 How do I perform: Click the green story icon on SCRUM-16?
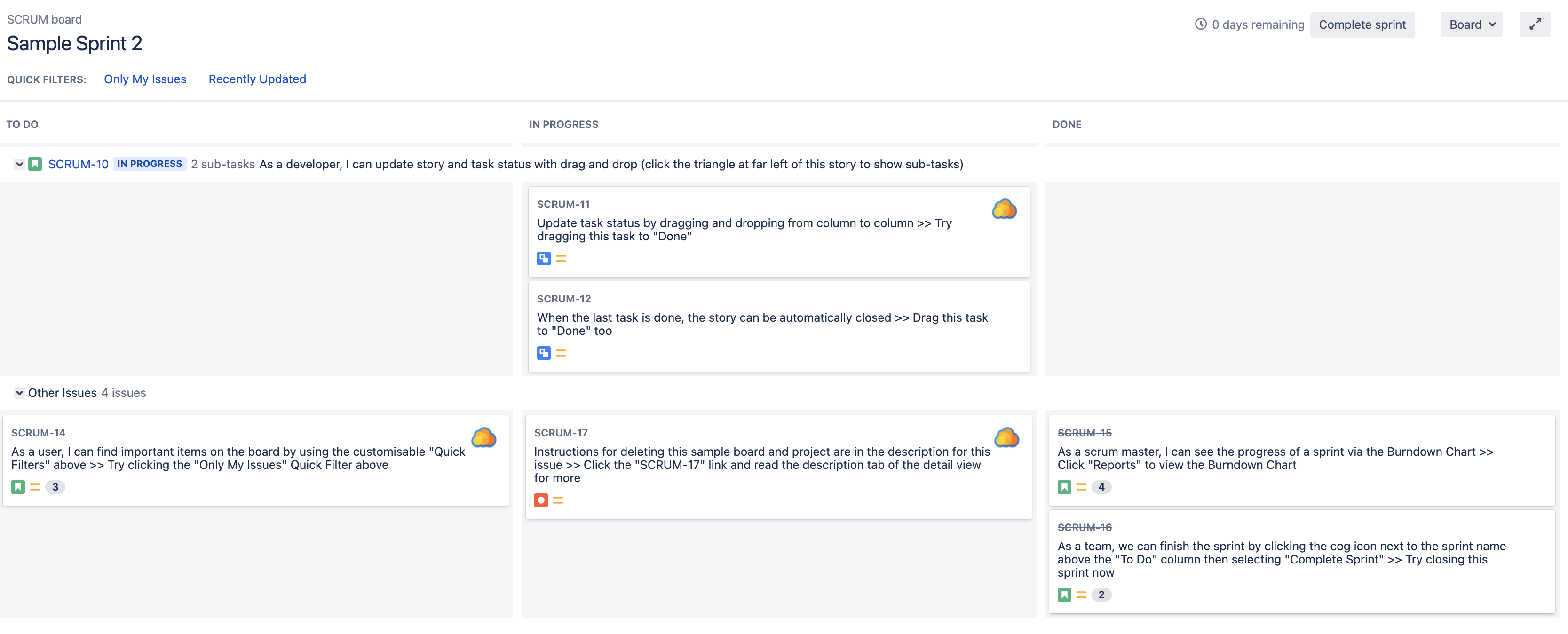pos(1064,594)
